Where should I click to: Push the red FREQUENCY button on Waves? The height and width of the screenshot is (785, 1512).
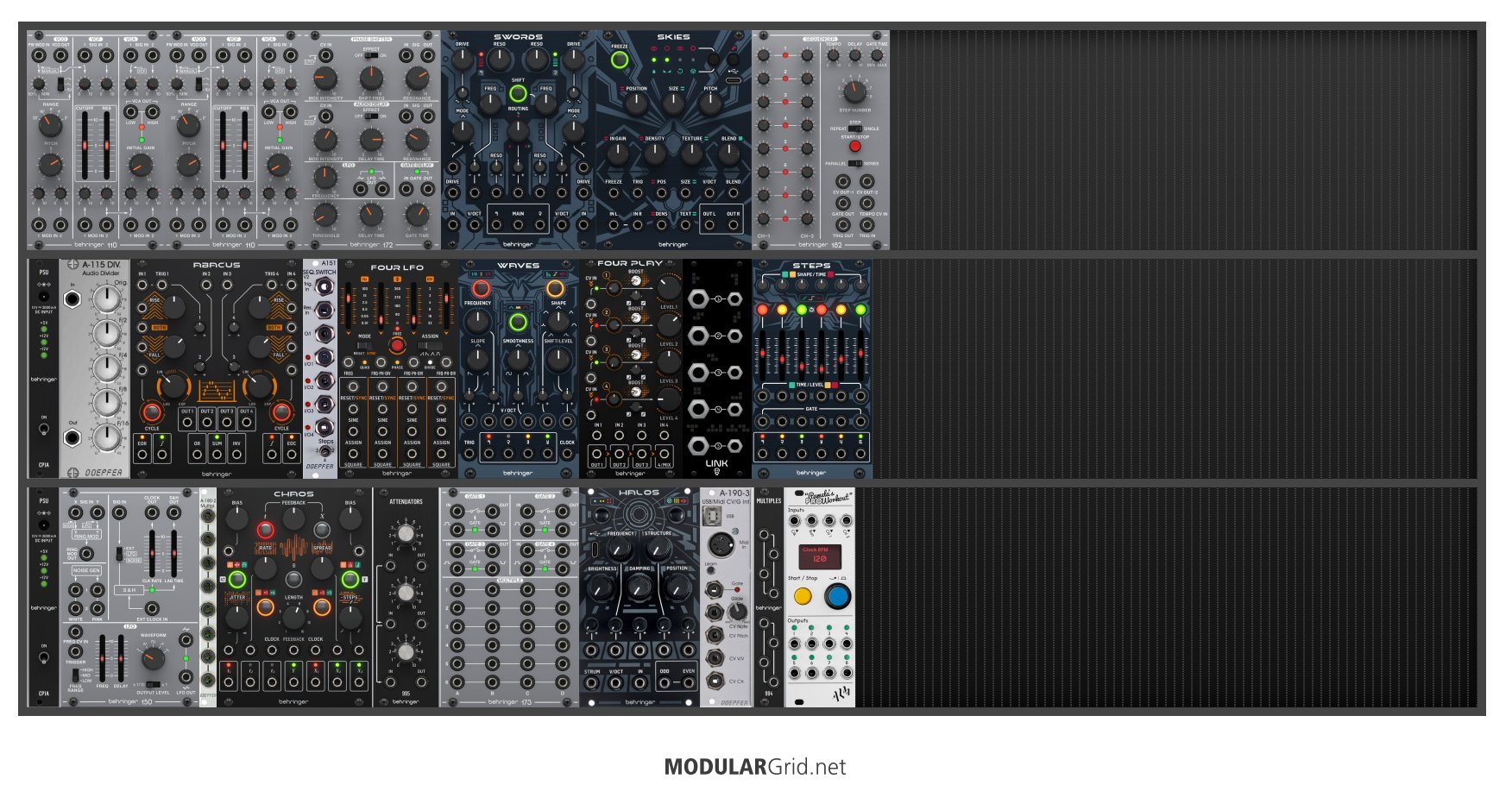tap(481, 288)
